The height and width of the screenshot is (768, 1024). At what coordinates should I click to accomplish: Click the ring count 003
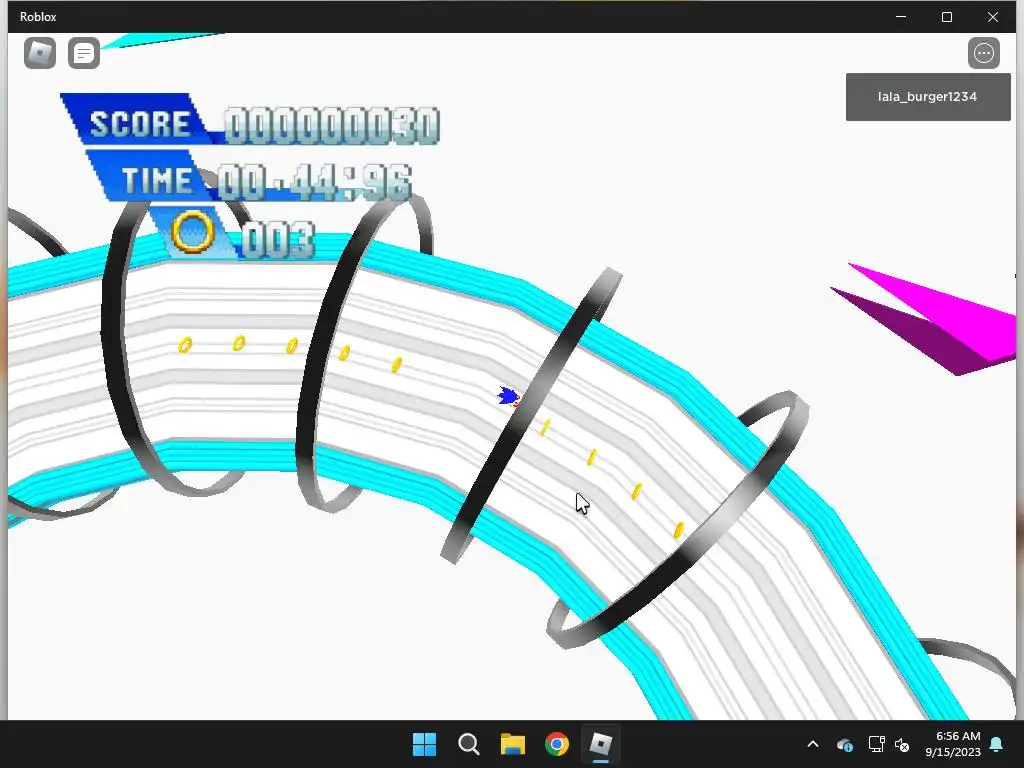[x=278, y=240]
